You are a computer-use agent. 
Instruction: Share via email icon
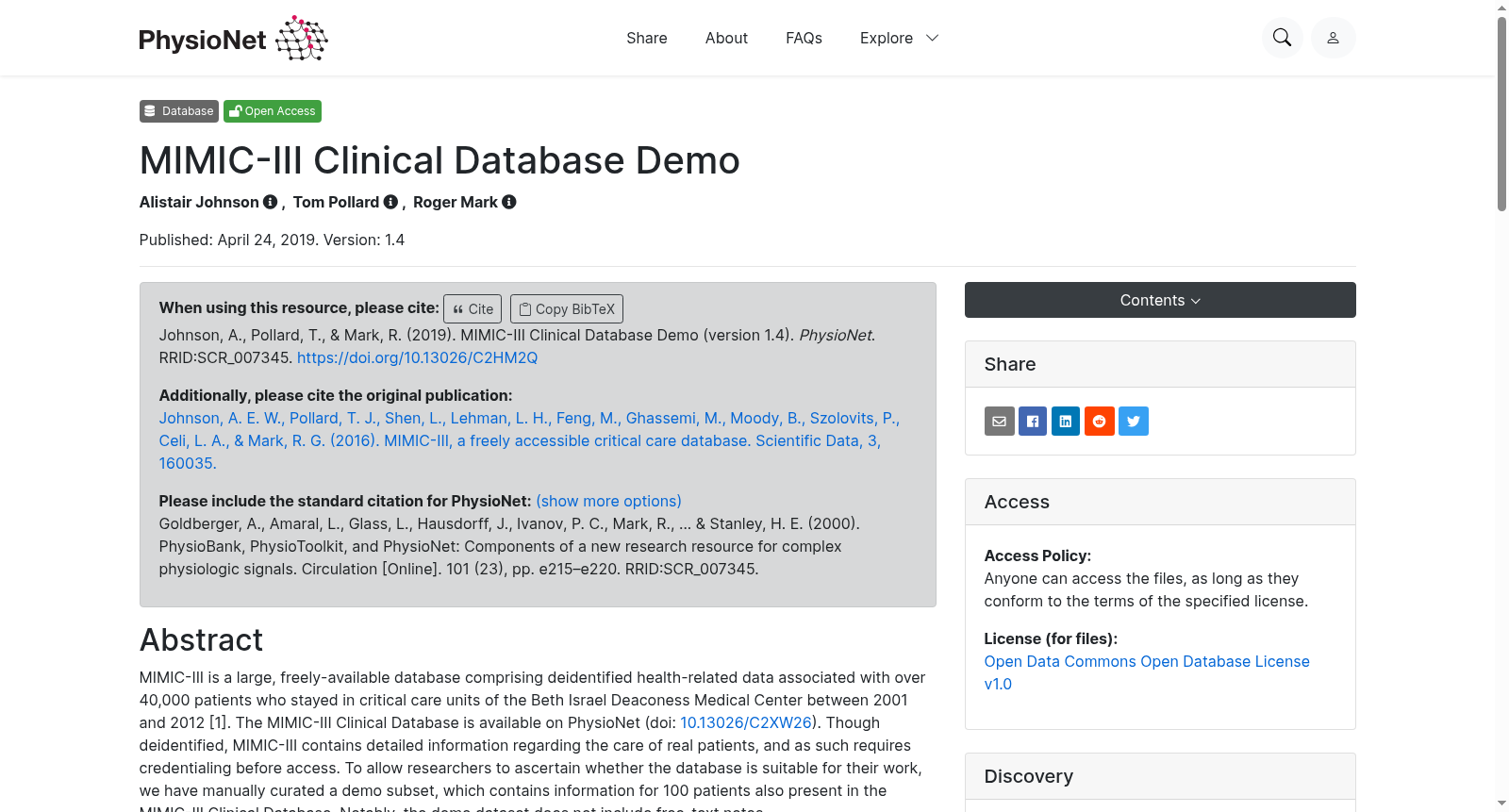1000,422
